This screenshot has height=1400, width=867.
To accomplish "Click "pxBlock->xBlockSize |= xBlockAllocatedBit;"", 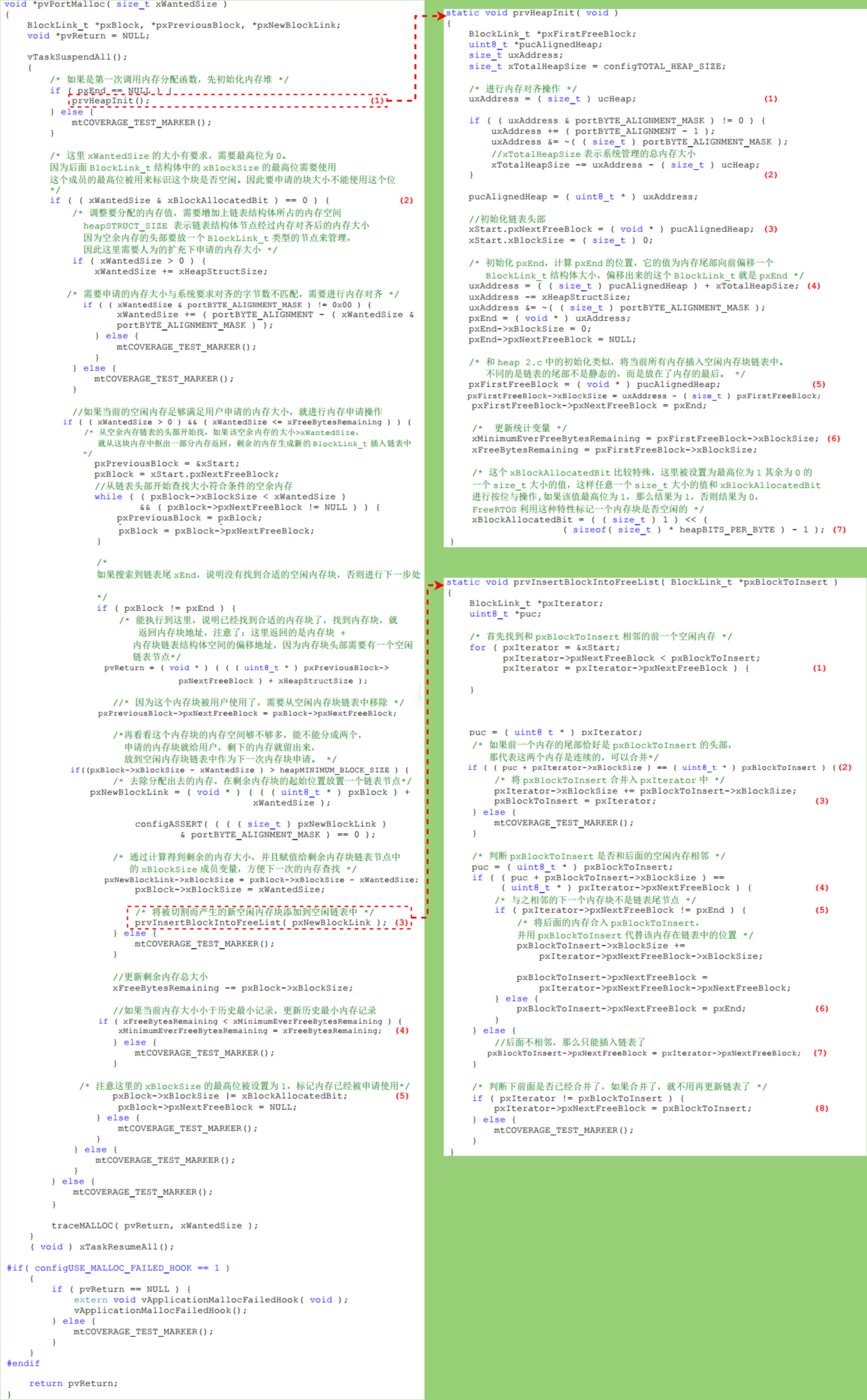I will 230,1096.
